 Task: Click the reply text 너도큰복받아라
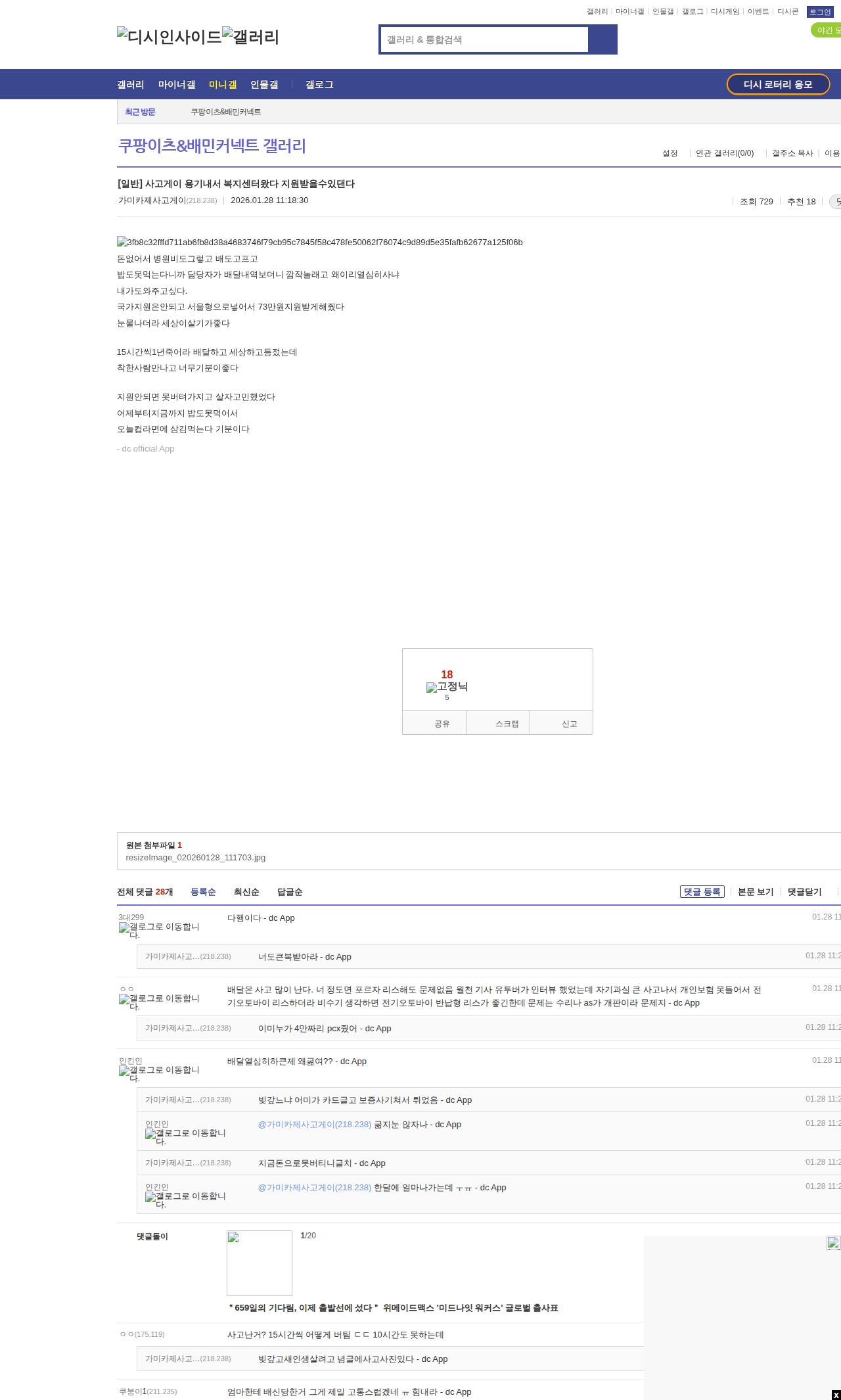coord(305,957)
